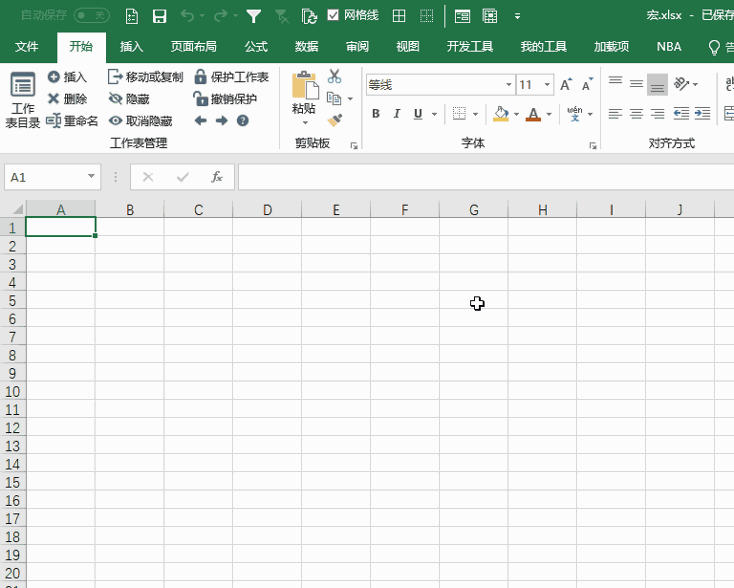This screenshot has height=588, width=734.
Task: Click the Cut scissors icon
Action: point(334,76)
